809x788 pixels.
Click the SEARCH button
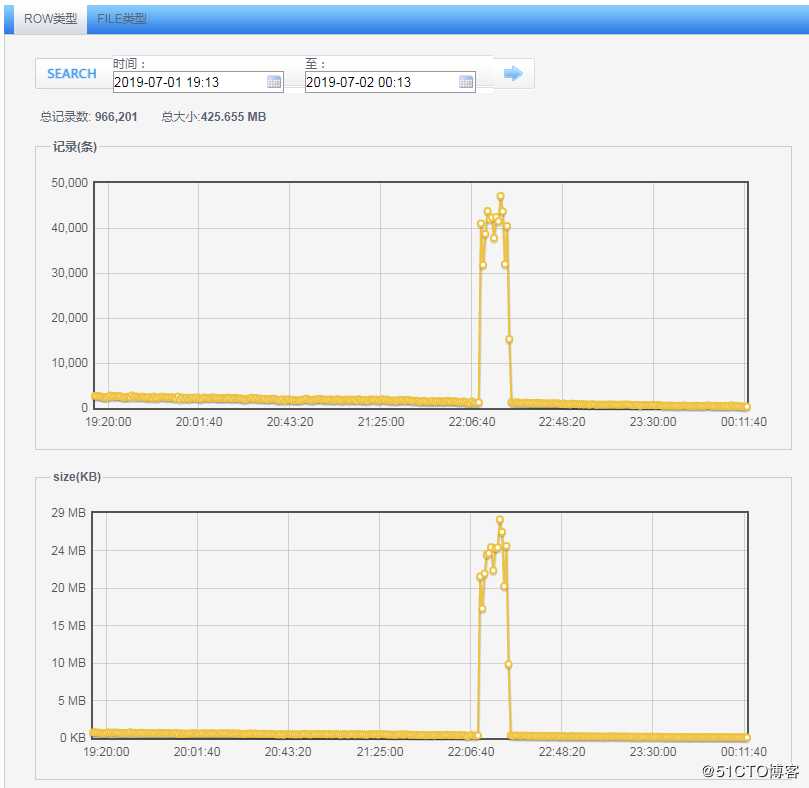tap(72, 74)
